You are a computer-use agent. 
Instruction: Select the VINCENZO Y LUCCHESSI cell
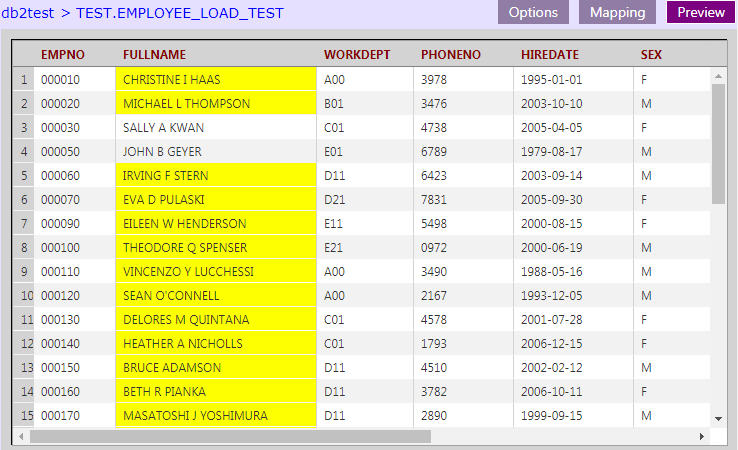click(x=216, y=272)
